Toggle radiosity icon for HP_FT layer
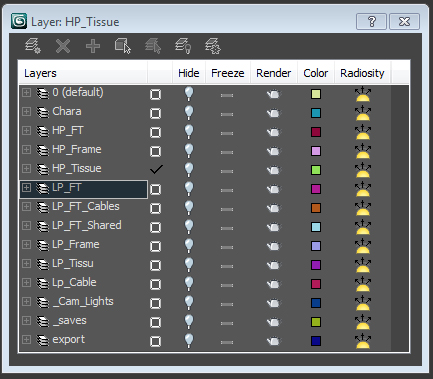Image resolution: width=433 pixels, height=379 pixels. (363, 132)
